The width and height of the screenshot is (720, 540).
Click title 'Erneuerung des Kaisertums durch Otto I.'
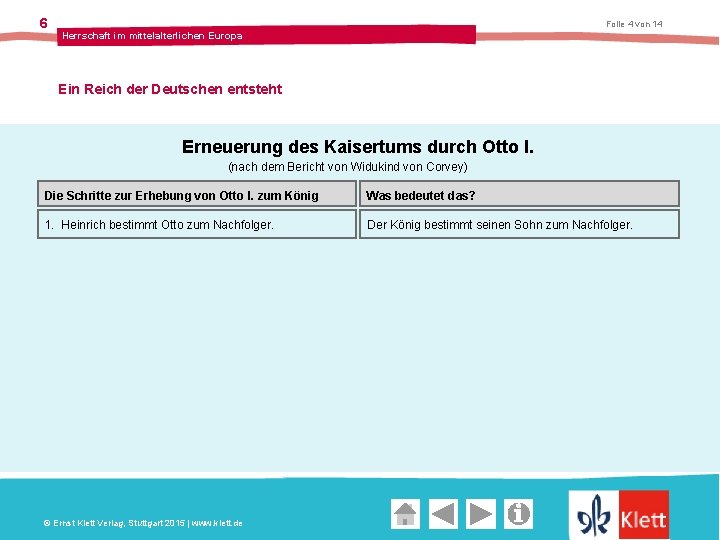pos(358,147)
